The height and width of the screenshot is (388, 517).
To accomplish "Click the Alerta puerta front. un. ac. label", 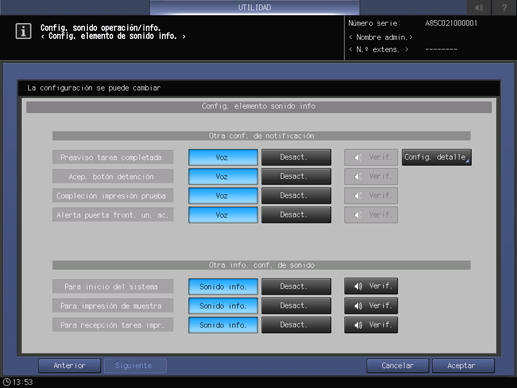I will point(113,215).
